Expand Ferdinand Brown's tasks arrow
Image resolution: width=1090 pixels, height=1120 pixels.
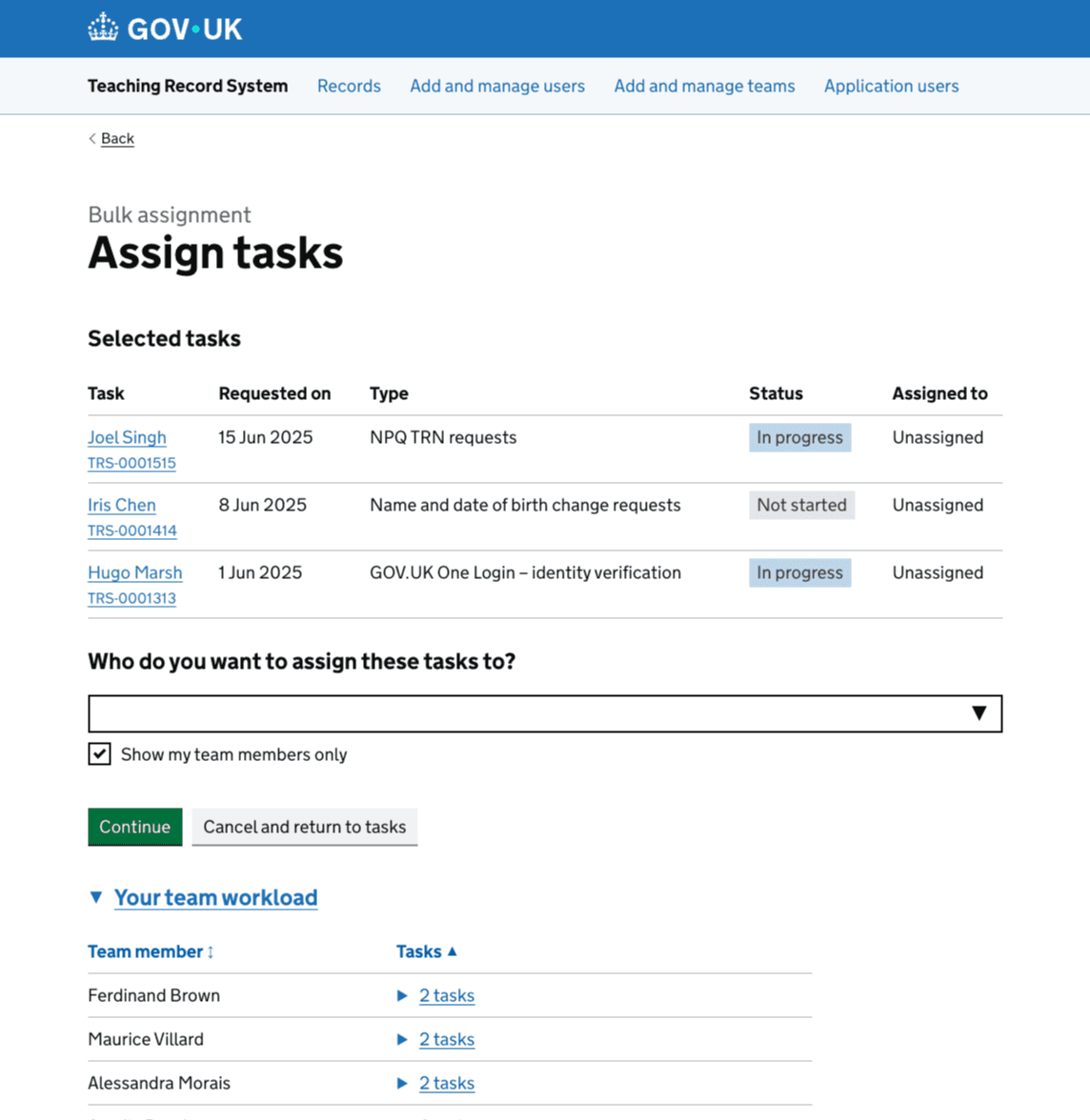pos(402,996)
